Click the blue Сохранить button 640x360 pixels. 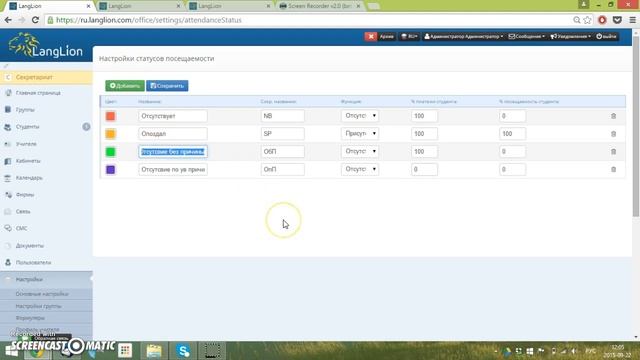tap(167, 86)
